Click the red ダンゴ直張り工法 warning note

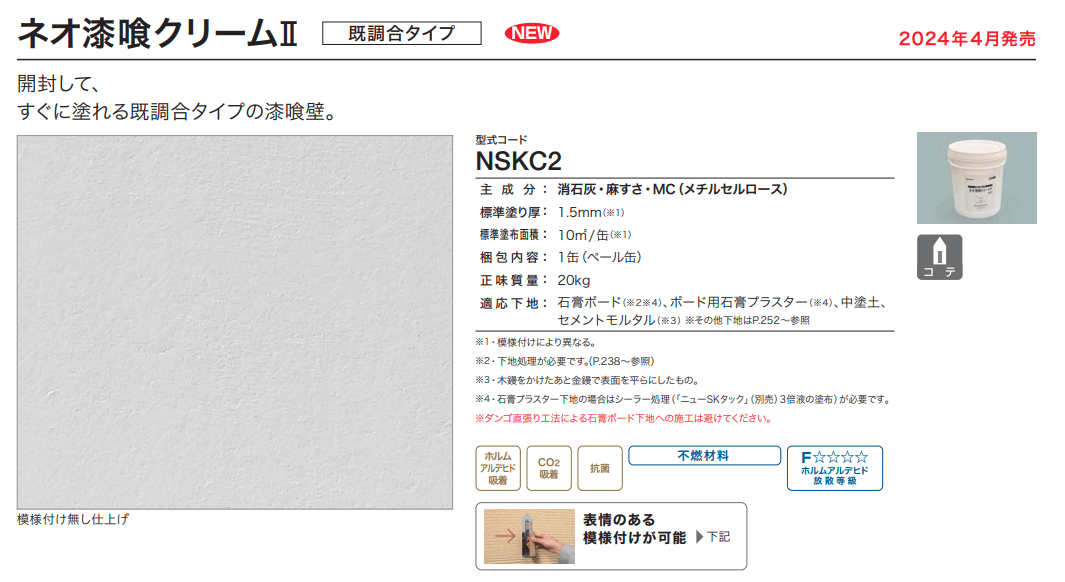624,418
